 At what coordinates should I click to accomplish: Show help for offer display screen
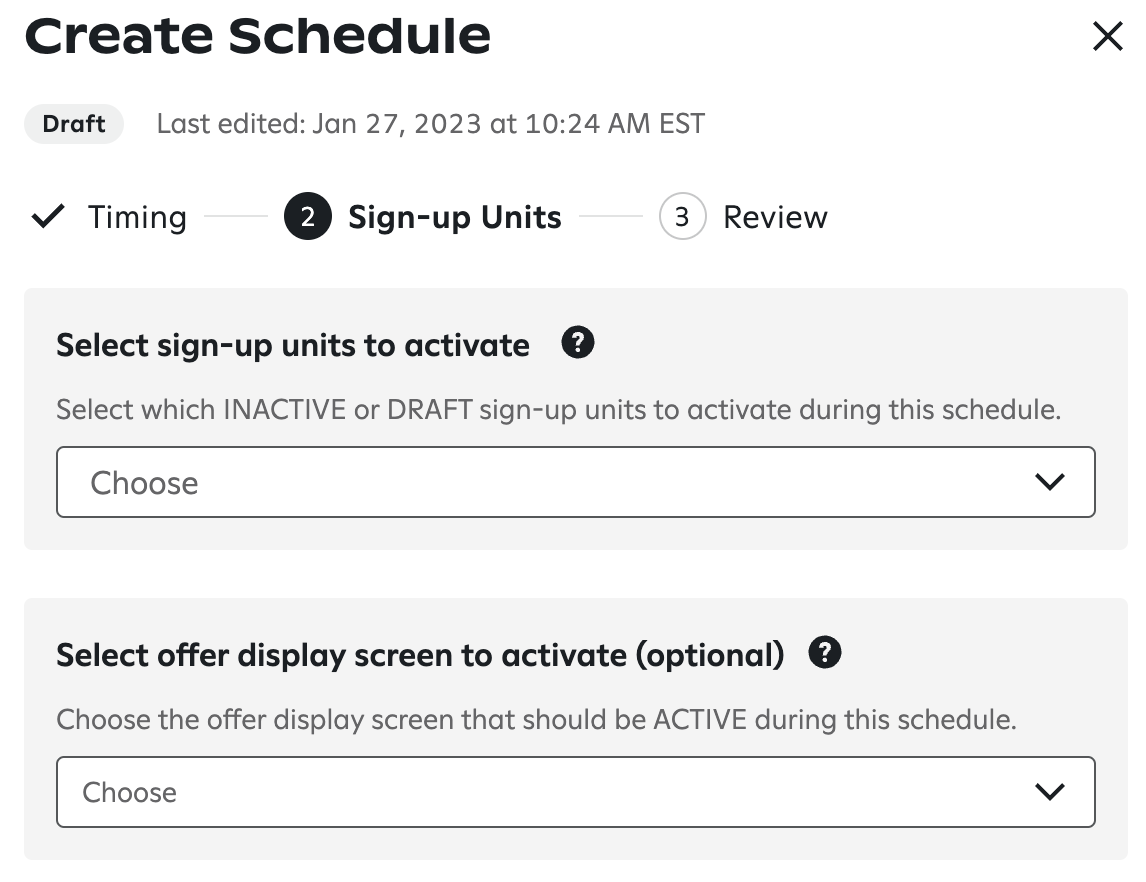(x=825, y=653)
